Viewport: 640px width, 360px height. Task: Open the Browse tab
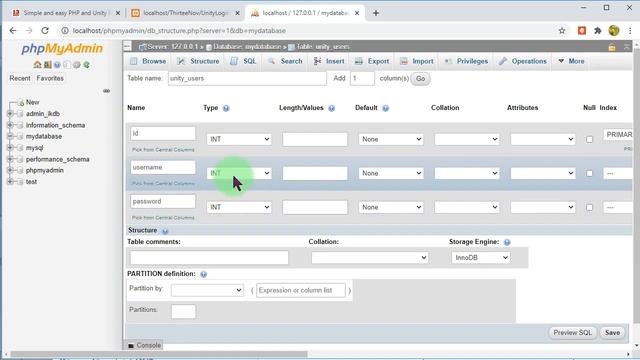point(149,61)
